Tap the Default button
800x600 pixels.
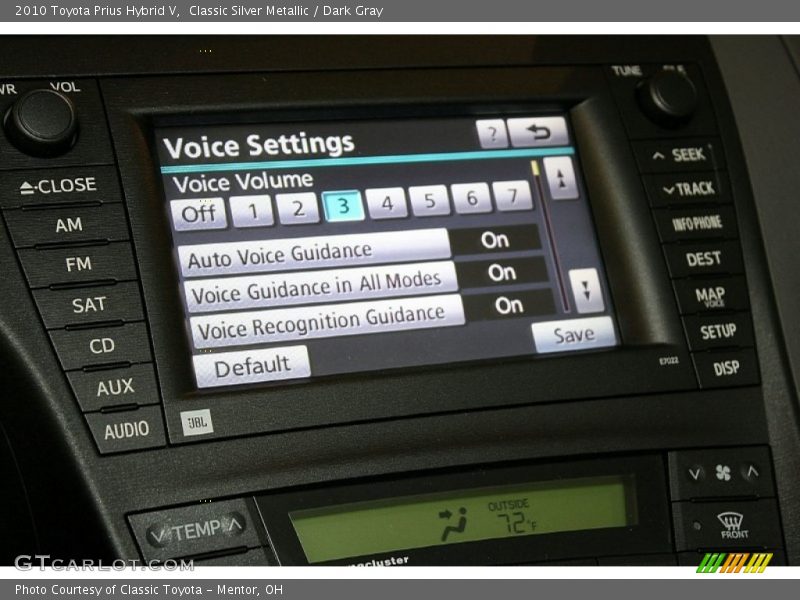(x=252, y=366)
